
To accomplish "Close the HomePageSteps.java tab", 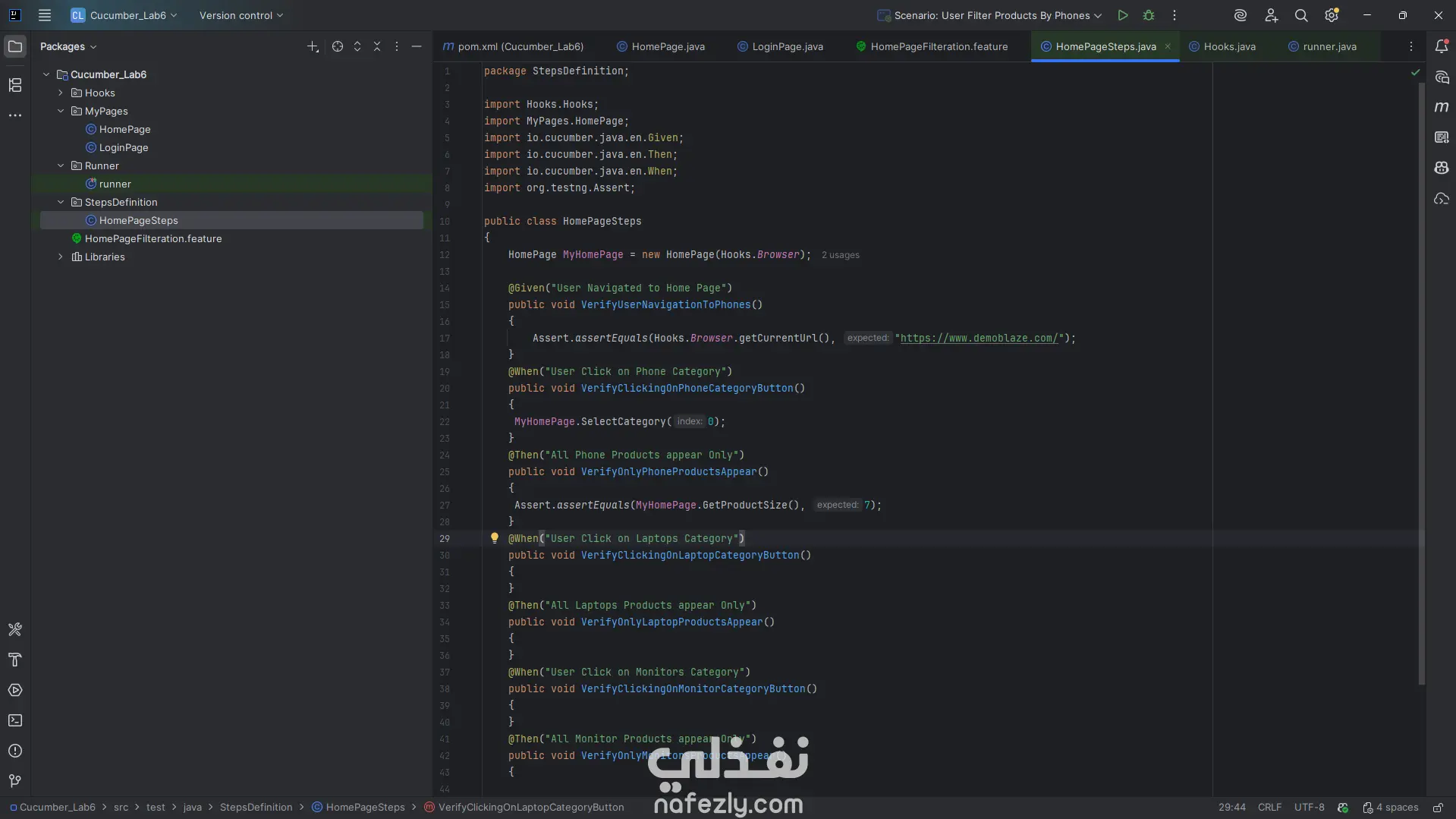I will (x=1168, y=46).
